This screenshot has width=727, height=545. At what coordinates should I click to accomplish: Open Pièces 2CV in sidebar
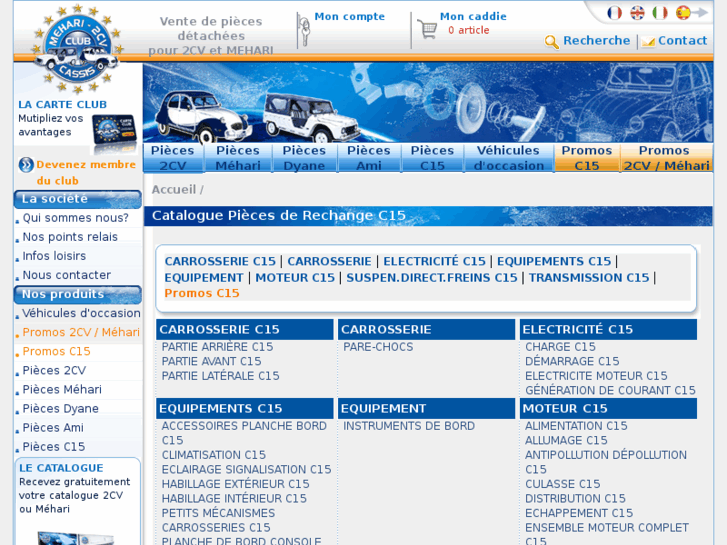click(54, 370)
